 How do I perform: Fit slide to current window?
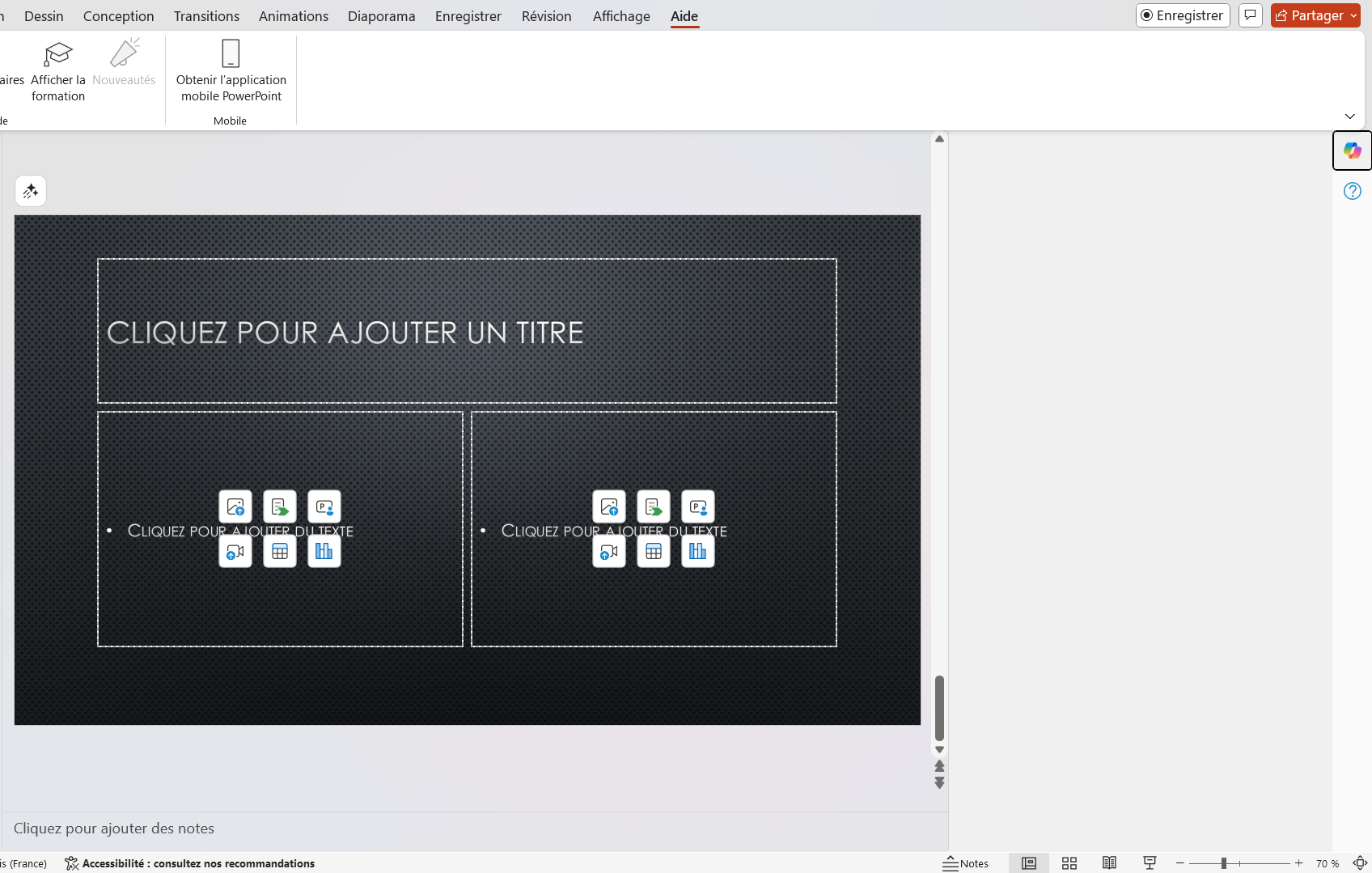(x=1360, y=863)
